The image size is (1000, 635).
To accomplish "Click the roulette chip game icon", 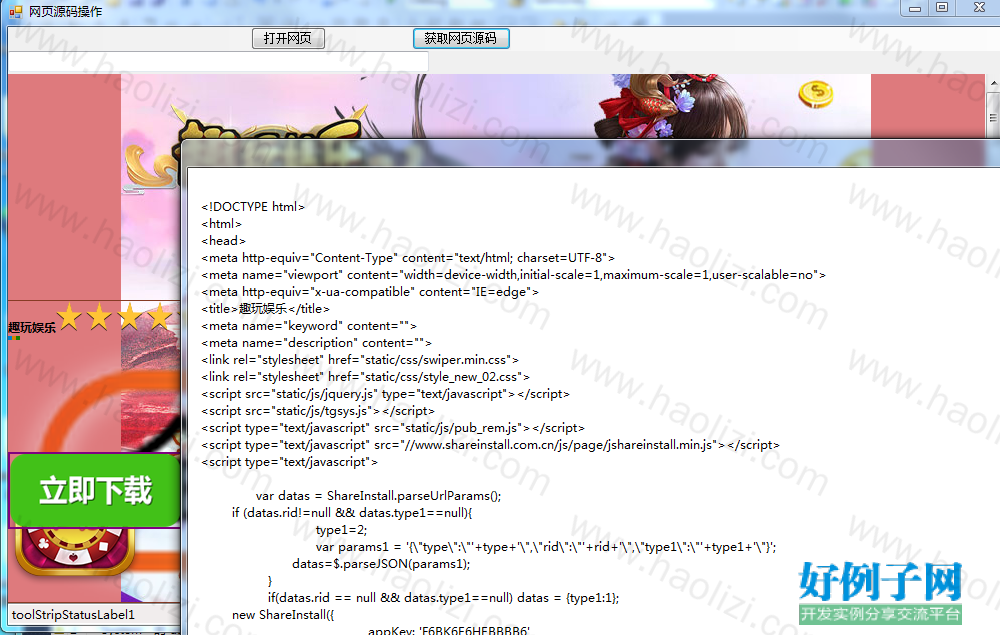I will (x=75, y=550).
